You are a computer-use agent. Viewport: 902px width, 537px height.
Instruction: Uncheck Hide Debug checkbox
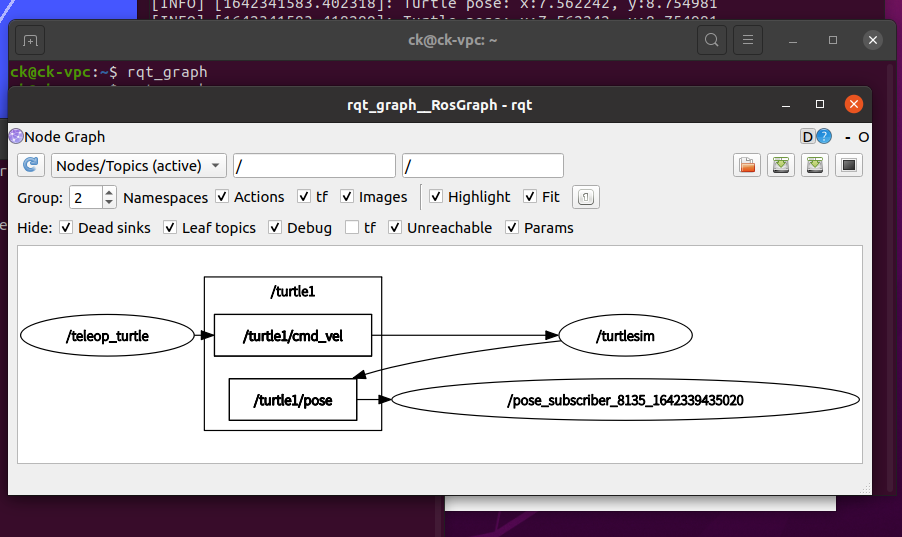click(x=275, y=228)
